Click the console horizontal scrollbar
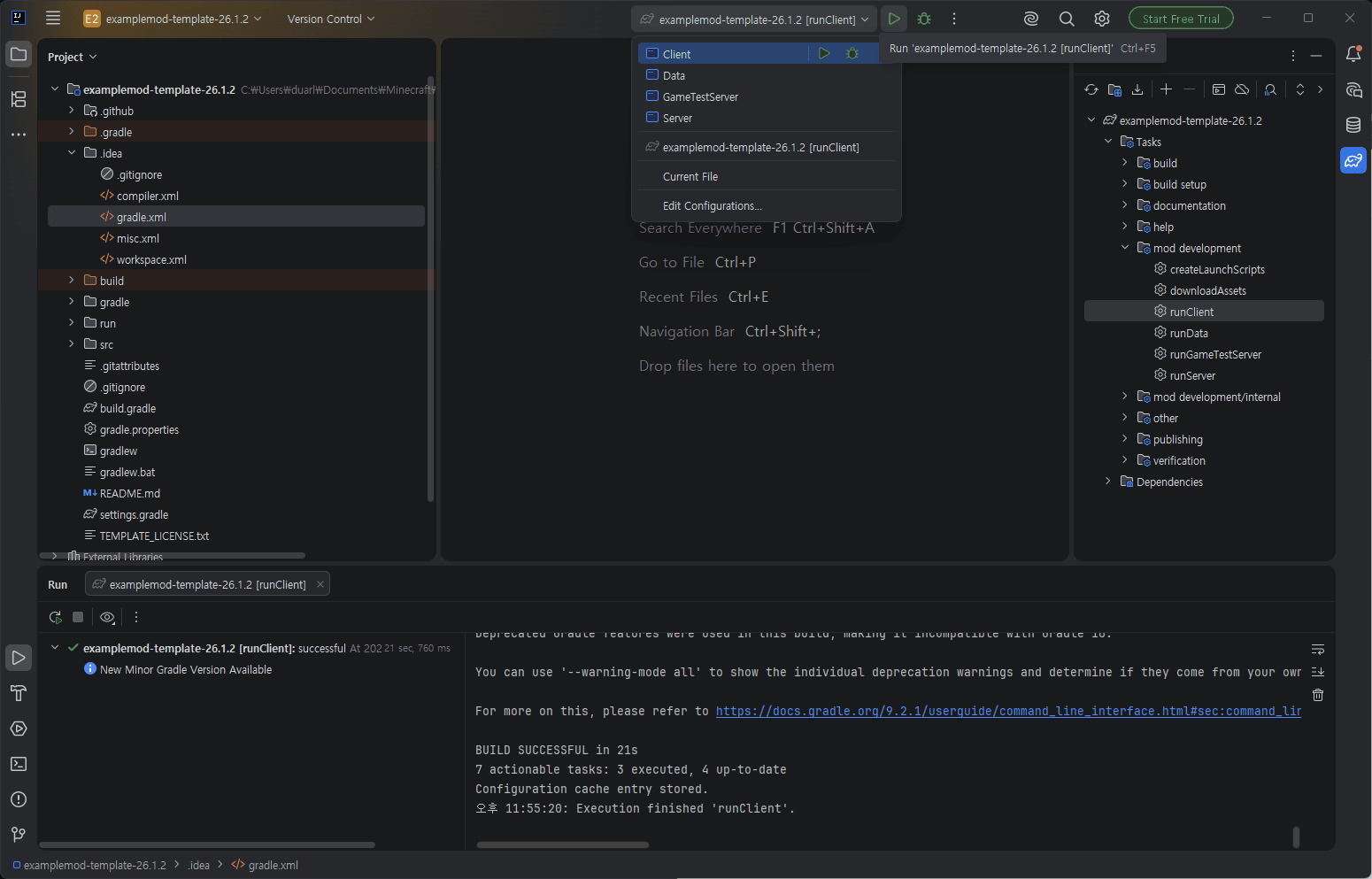The width and height of the screenshot is (1372, 879). point(563,844)
